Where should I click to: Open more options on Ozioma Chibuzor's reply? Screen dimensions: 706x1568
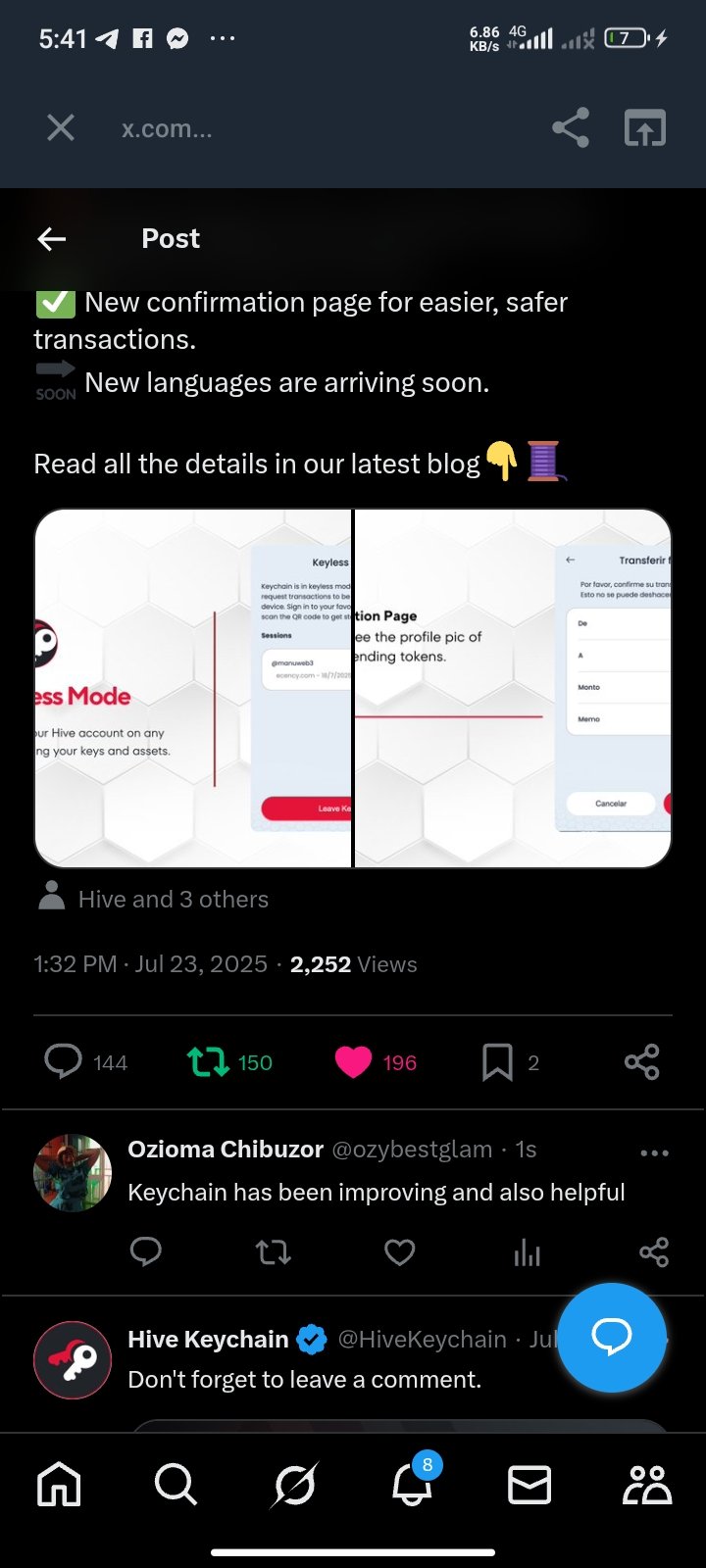[654, 1152]
